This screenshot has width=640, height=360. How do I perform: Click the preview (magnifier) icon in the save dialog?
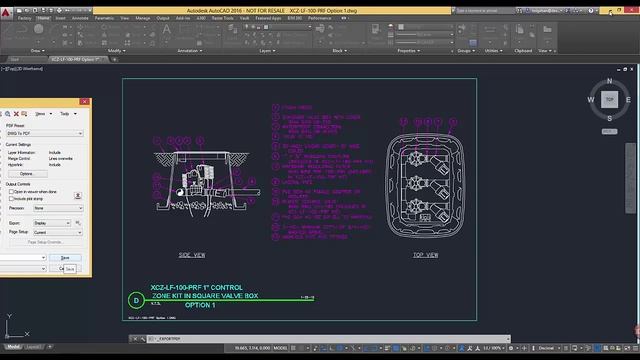(x=8, y=114)
